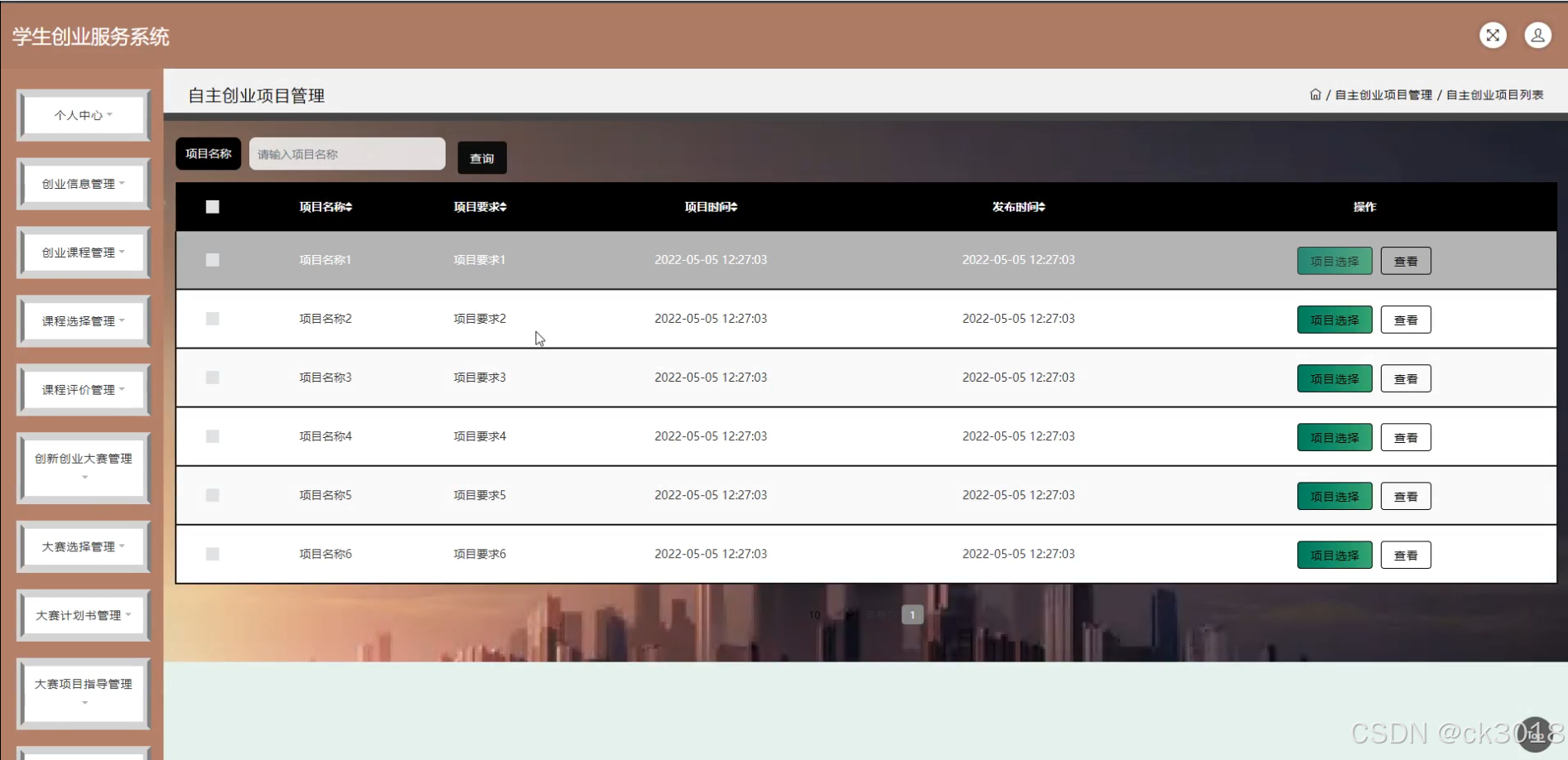
Task: Expand the 创业信息管理 sidebar menu
Action: point(84,184)
